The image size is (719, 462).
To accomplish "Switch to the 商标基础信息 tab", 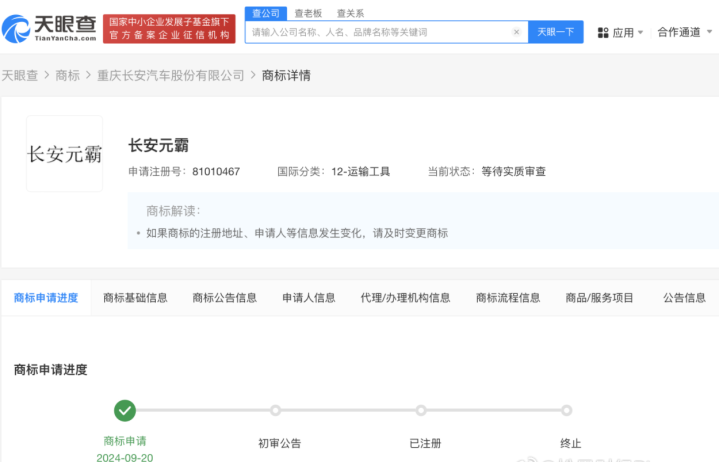I will (135, 298).
